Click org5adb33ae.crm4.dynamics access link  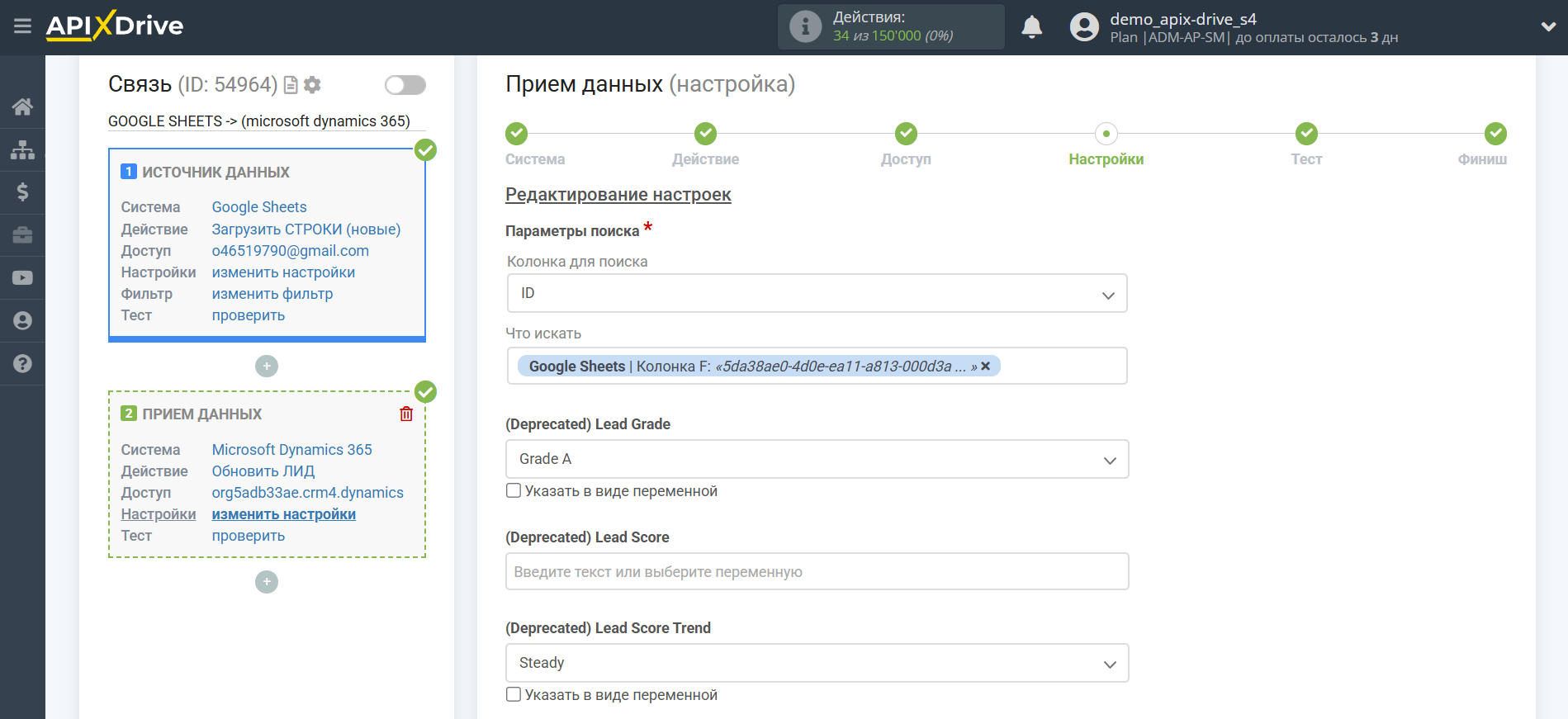pos(308,493)
